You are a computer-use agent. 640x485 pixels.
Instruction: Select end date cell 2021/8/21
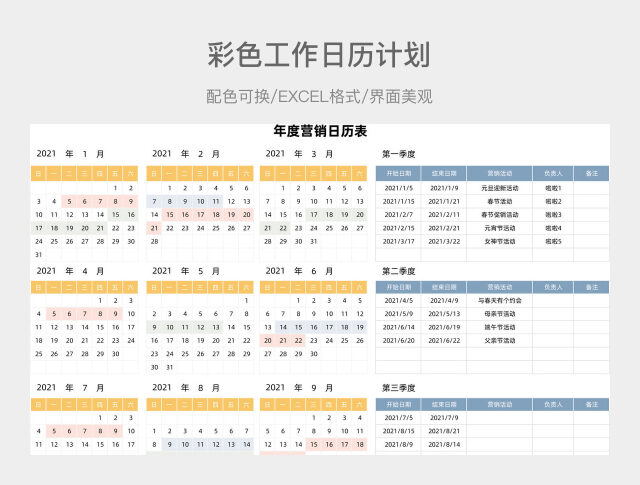point(444,431)
